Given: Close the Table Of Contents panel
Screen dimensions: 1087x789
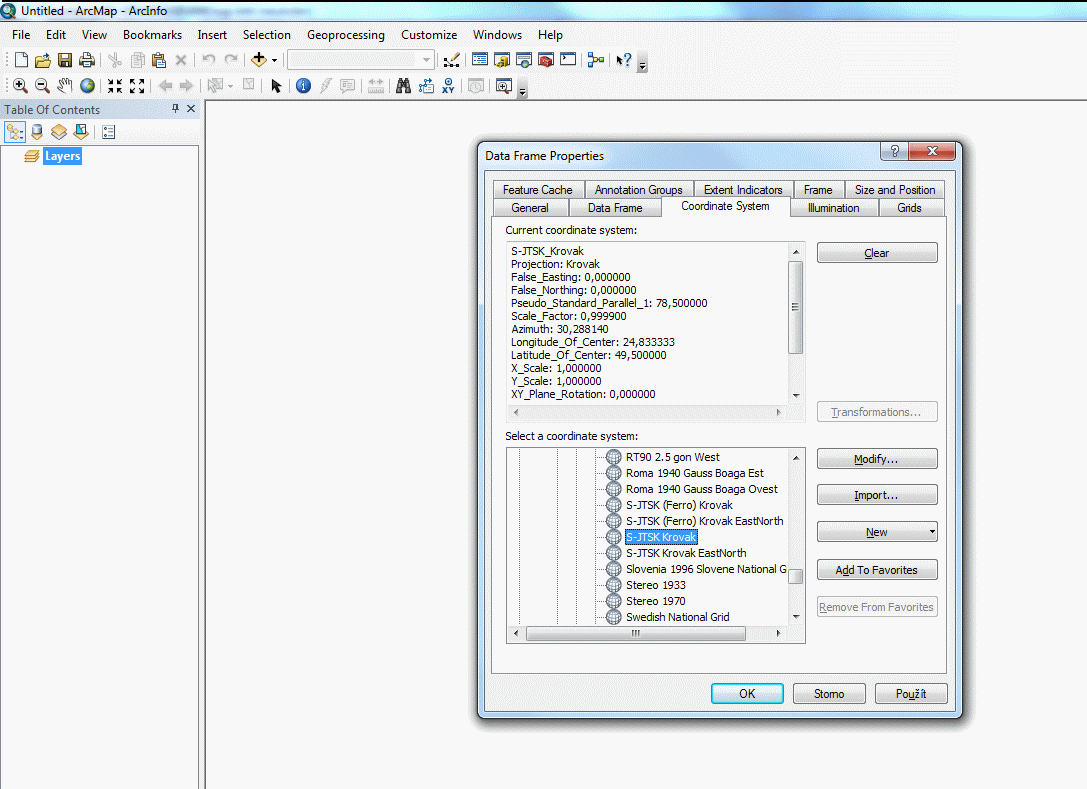Looking at the screenshot, I should pyautogui.click(x=191, y=109).
